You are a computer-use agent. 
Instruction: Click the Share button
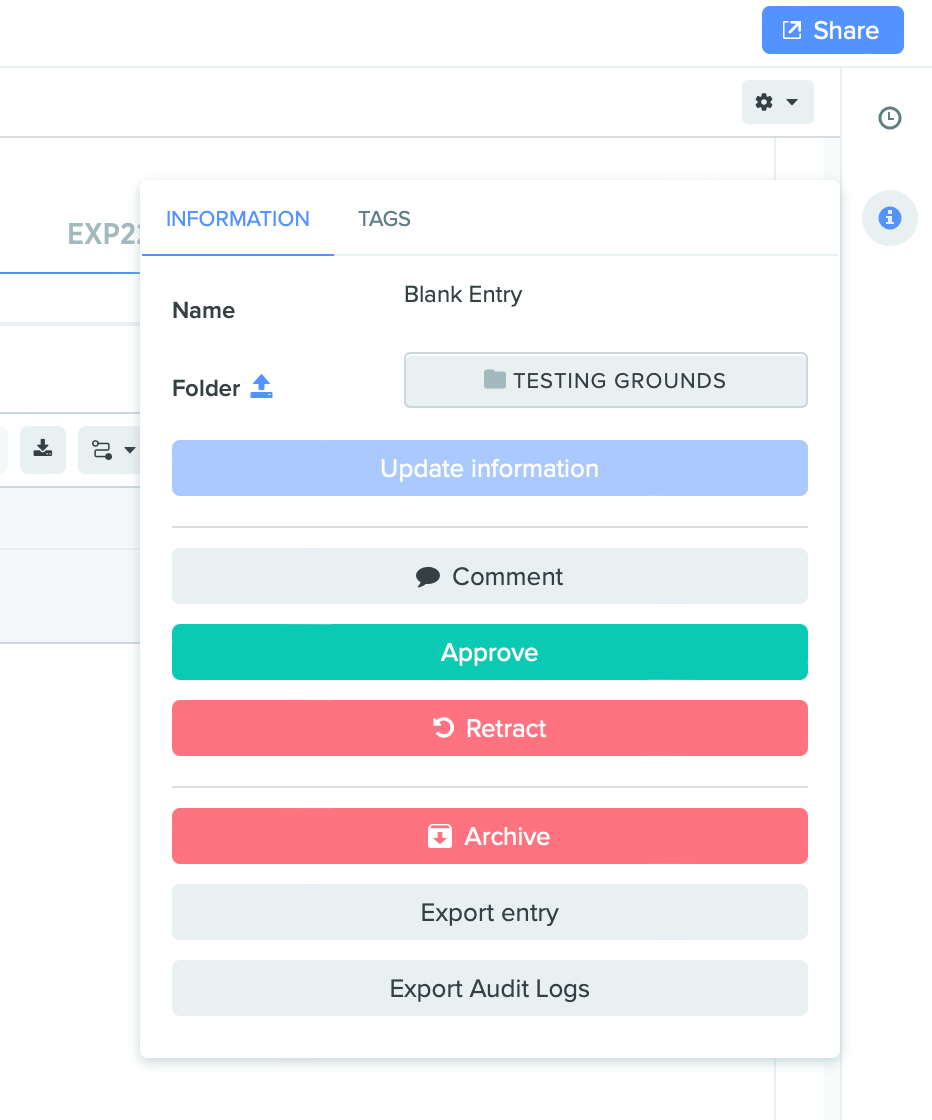pyautogui.click(x=832, y=30)
